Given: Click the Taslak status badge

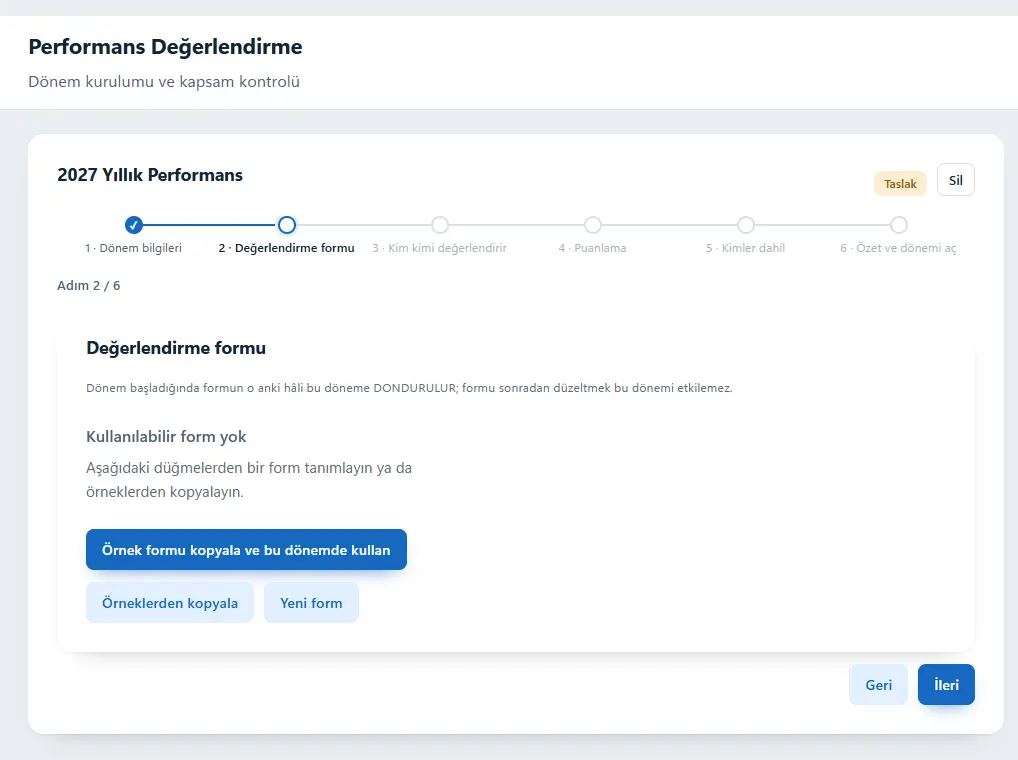Looking at the screenshot, I should (900, 184).
